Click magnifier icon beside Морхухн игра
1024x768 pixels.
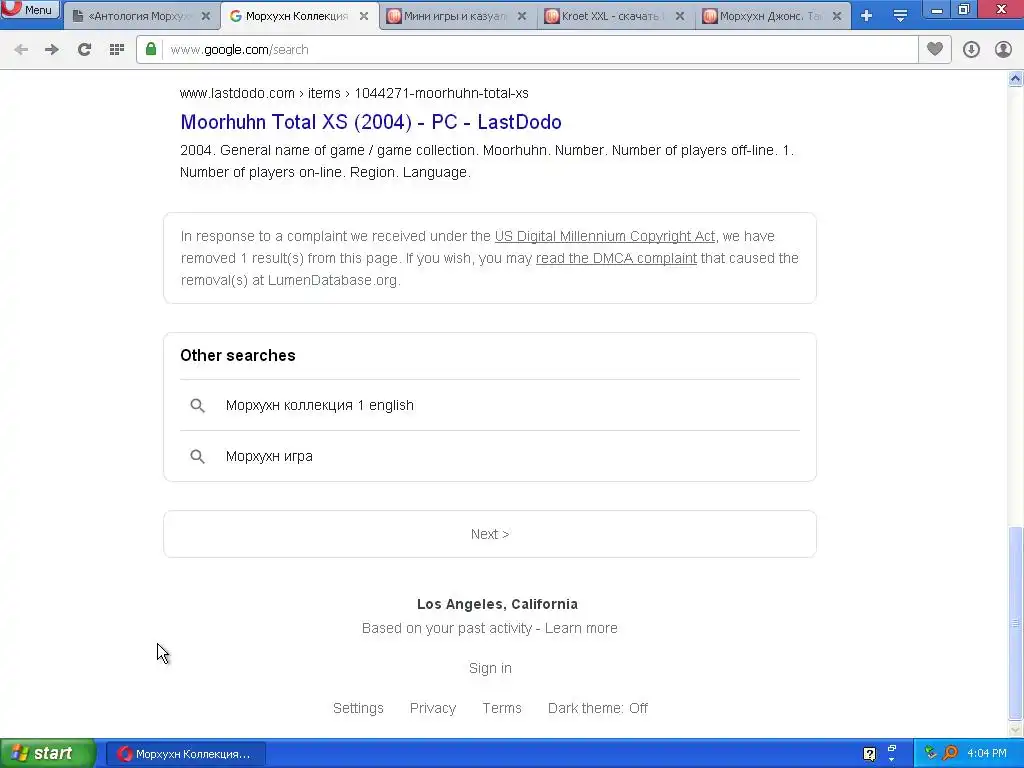[197, 456]
